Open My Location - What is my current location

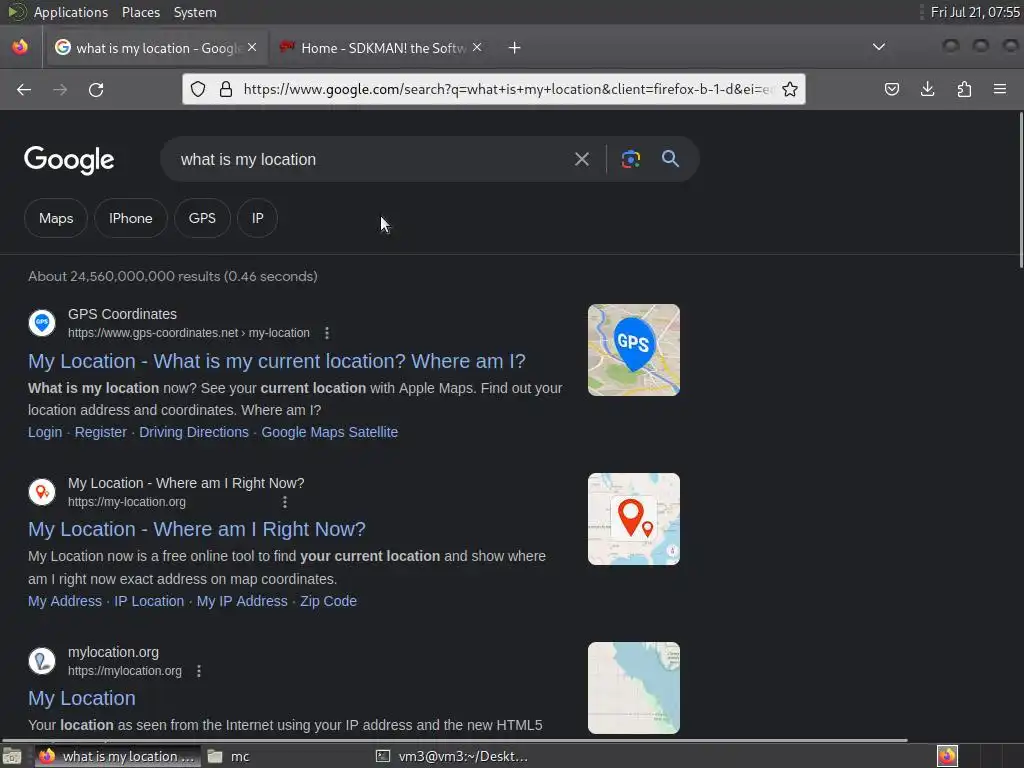tap(277, 361)
